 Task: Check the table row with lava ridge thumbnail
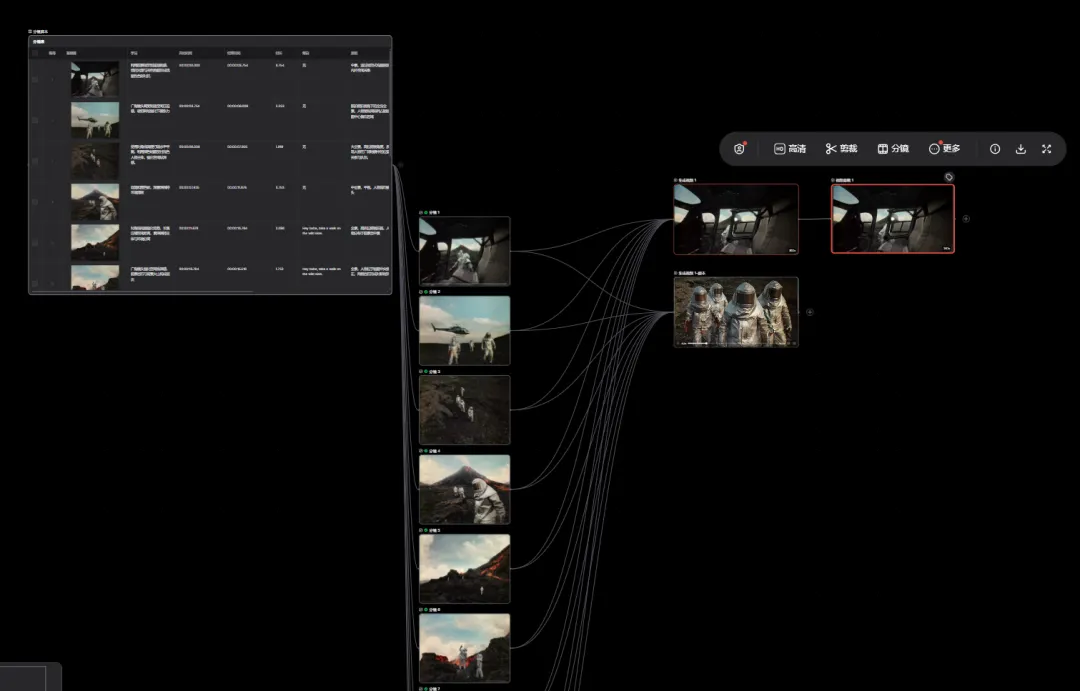point(35,242)
